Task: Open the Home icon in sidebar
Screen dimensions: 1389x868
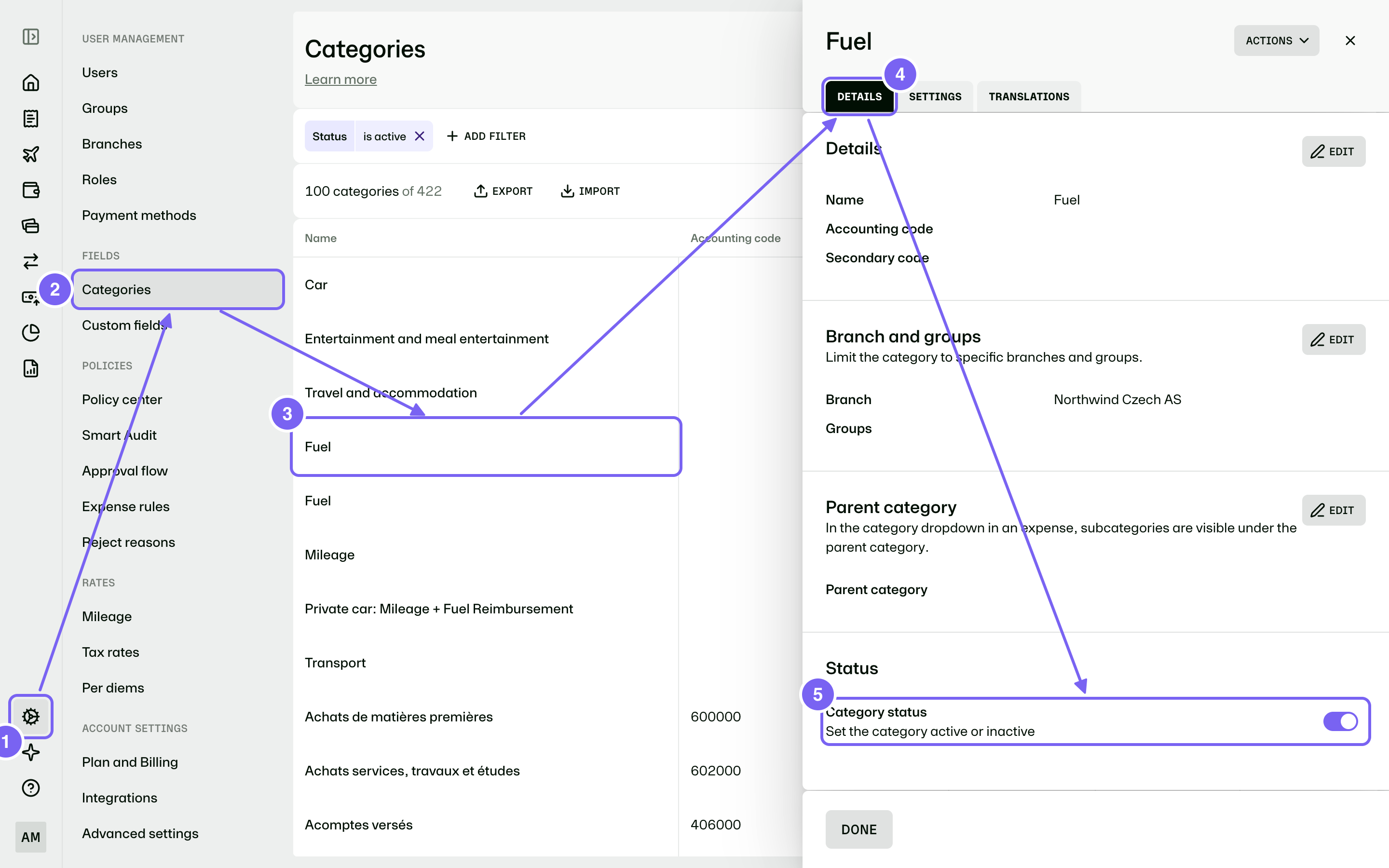Action: [x=30, y=82]
